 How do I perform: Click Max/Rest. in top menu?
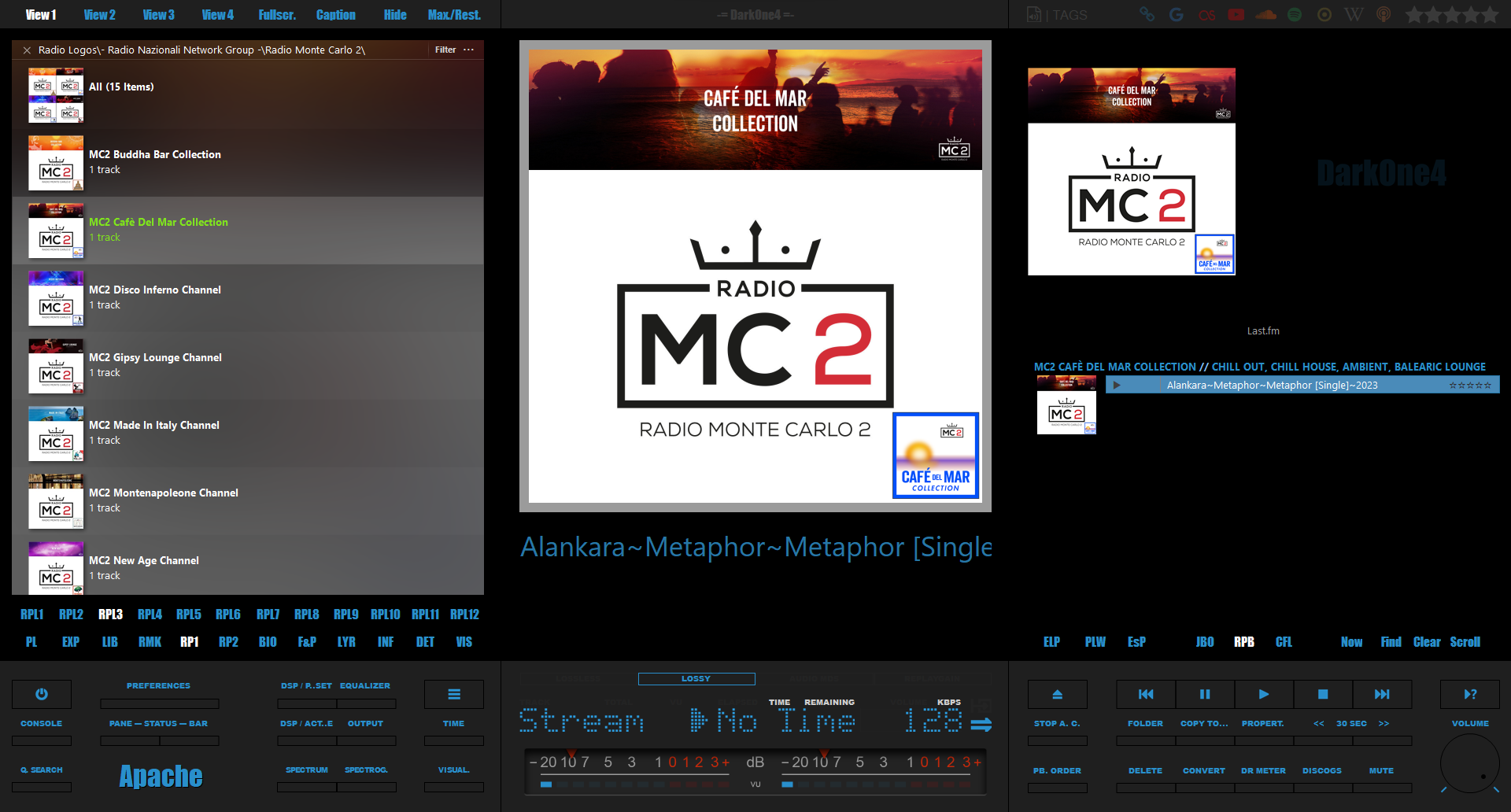coord(454,14)
